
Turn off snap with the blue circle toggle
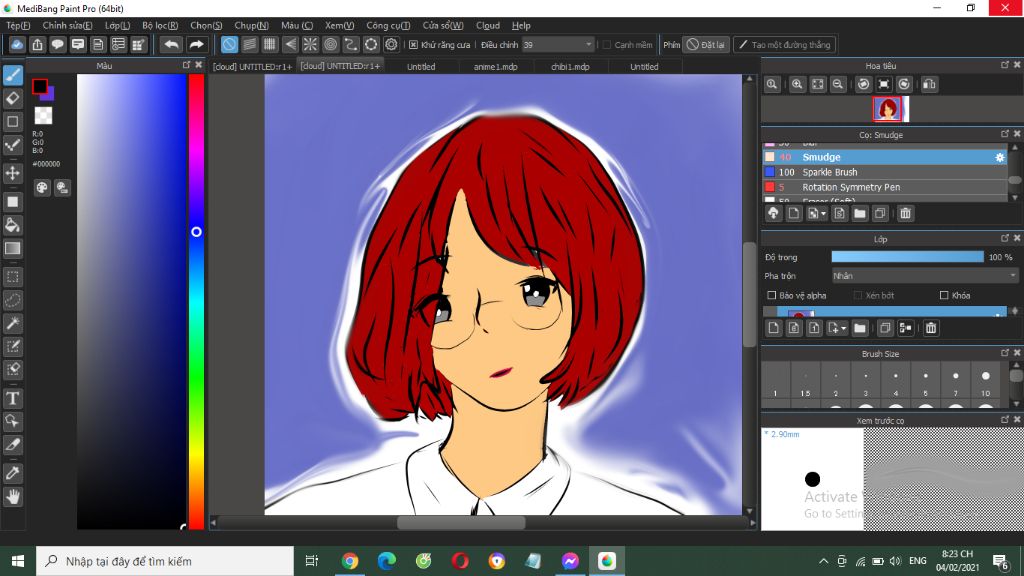point(229,44)
